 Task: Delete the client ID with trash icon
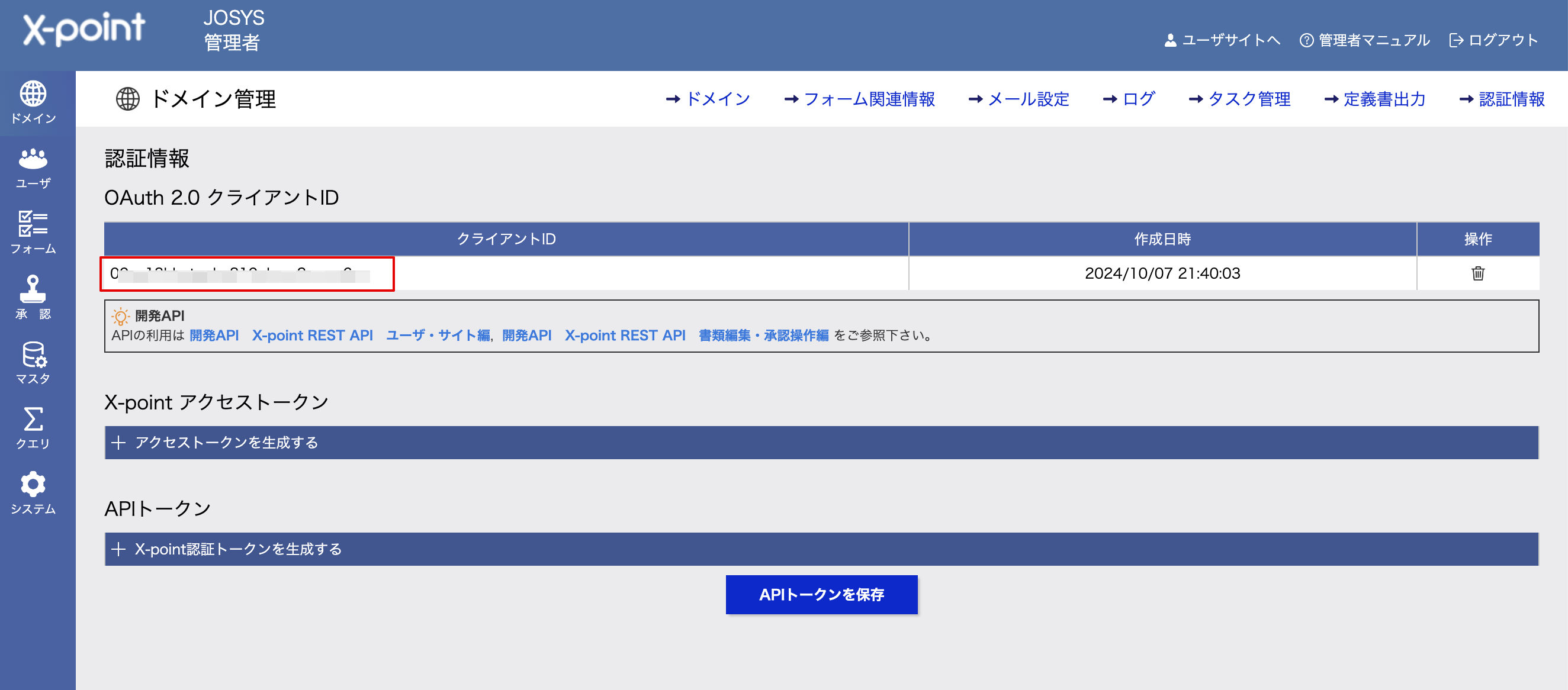(1477, 273)
